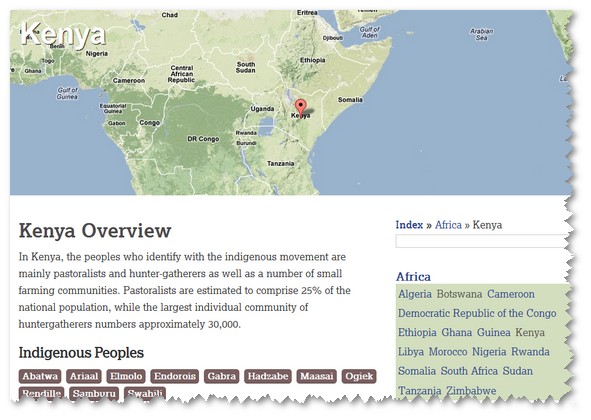Open the Morocco country link

[x=448, y=352]
